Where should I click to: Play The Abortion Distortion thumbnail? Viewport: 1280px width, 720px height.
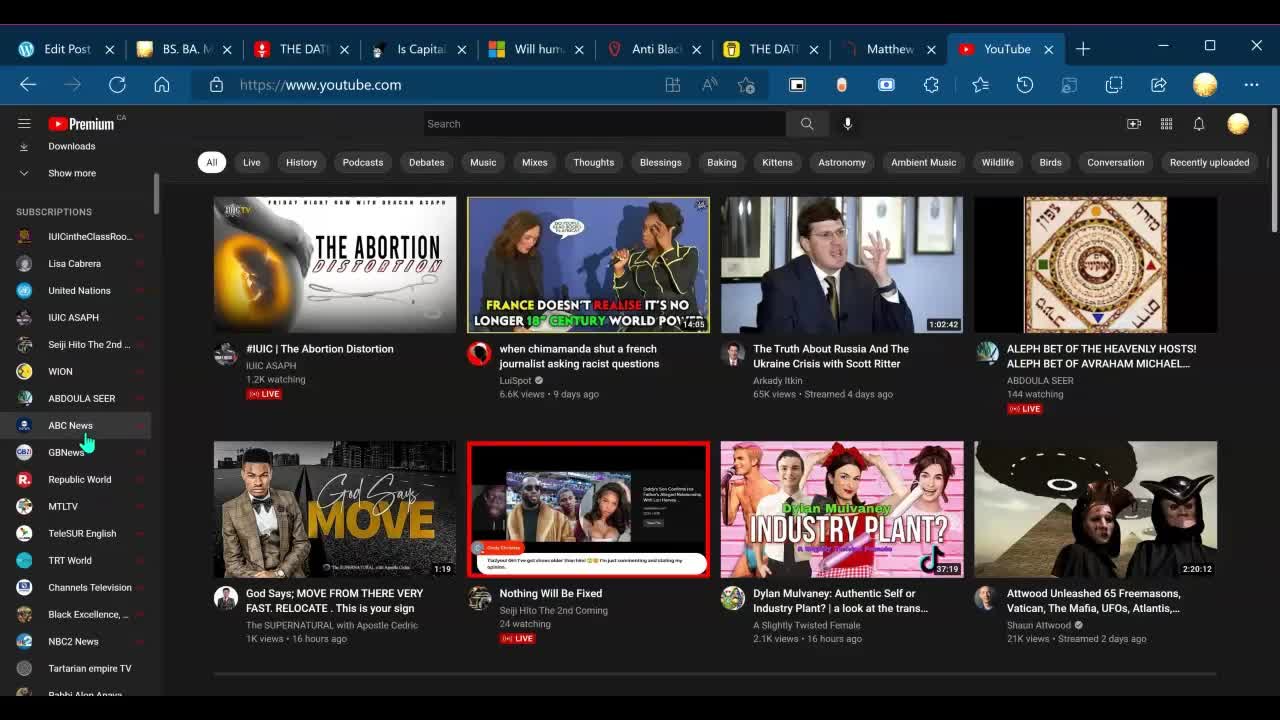335,264
